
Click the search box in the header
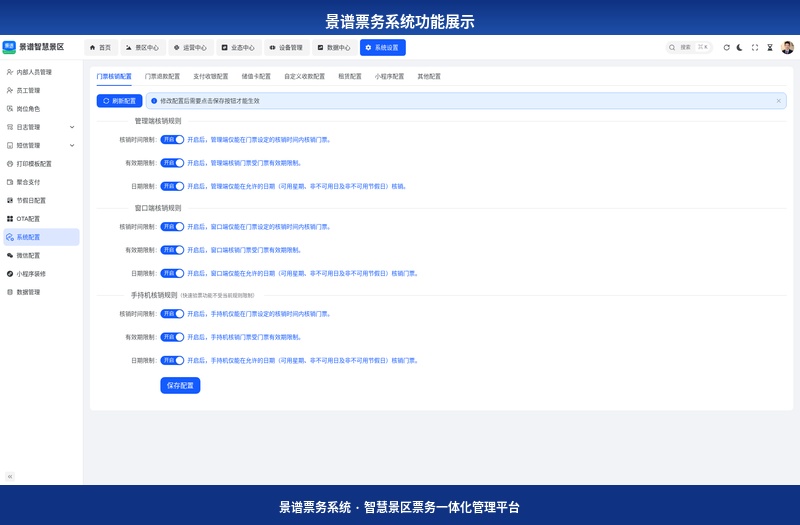pos(689,47)
